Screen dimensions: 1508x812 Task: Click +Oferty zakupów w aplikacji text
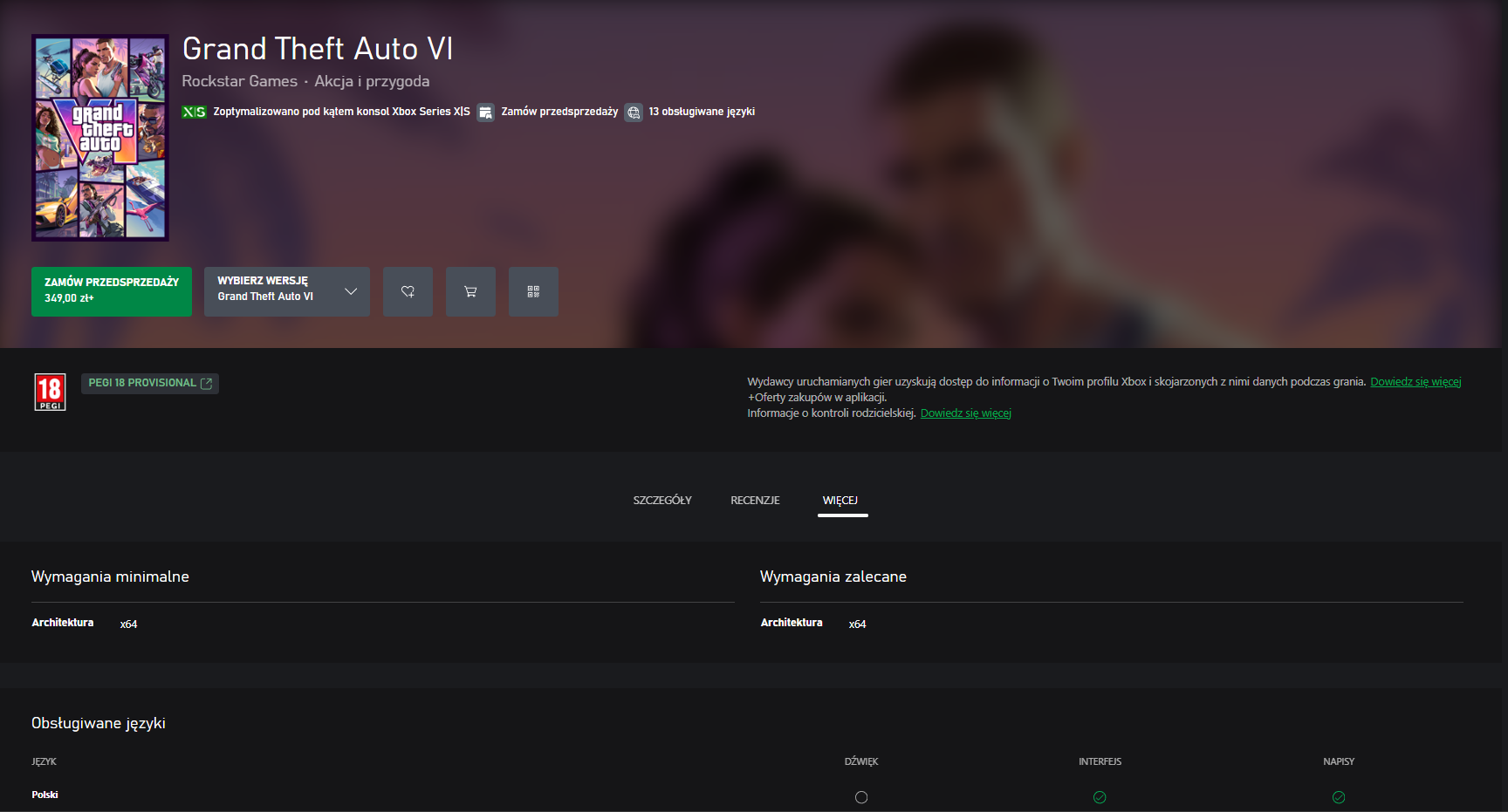click(x=817, y=398)
